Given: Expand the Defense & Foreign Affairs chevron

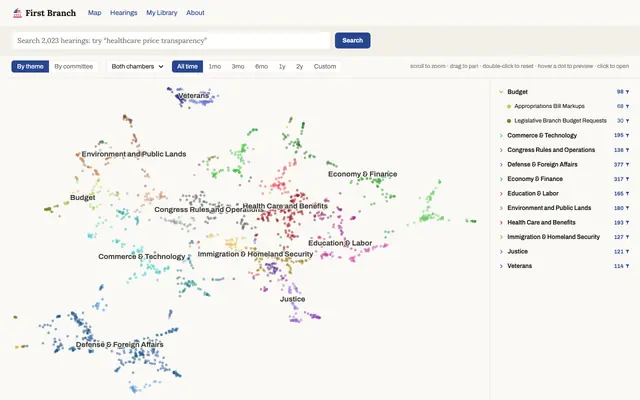Looking at the screenshot, I should click(501, 164).
